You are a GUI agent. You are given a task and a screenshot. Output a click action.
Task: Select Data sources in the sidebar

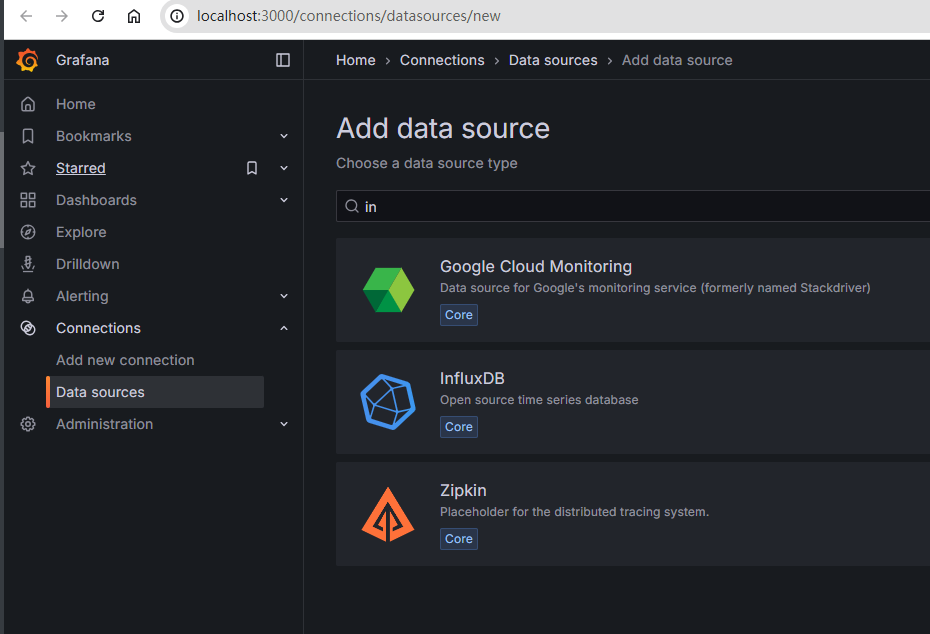(100, 392)
